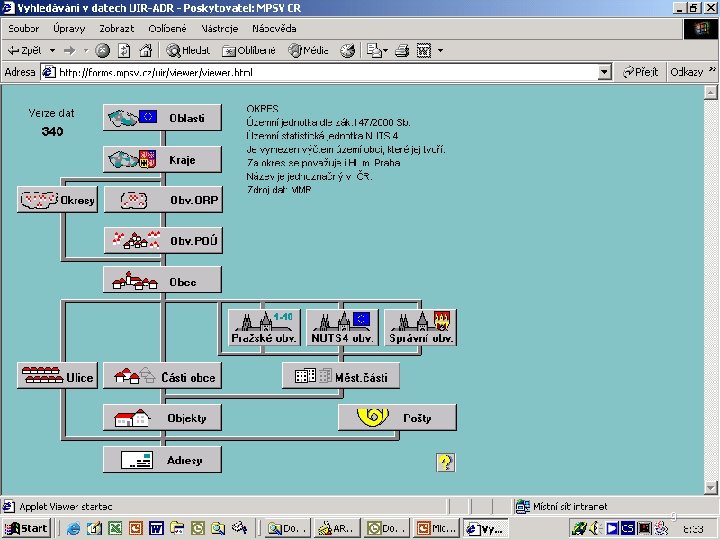Screen dimensions: 720x540
Task: Expand the Edit button dropdown arrow
Action: pos(440,51)
